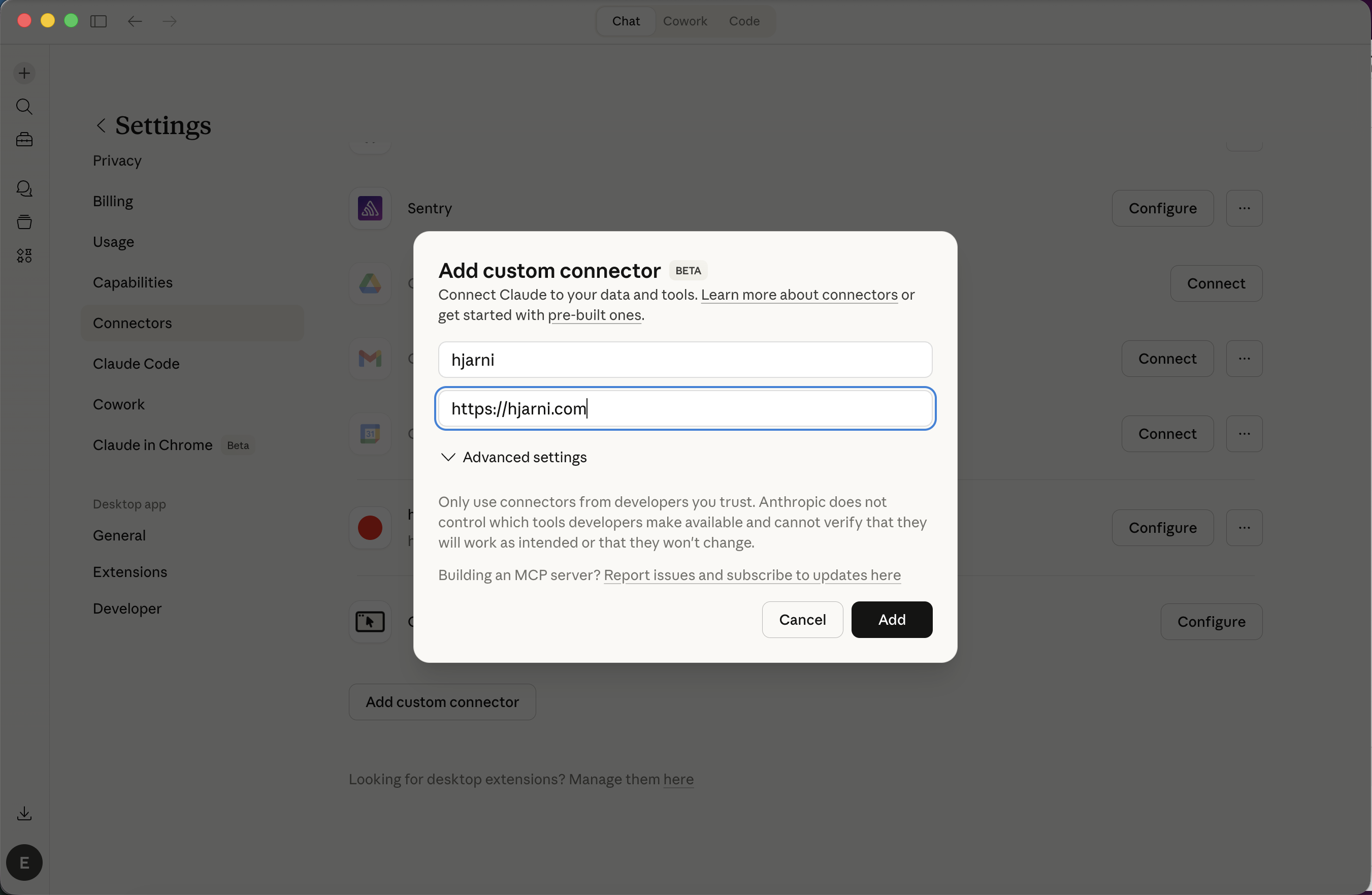Switch to the Cowork tab
The width and height of the screenshot is (1372, 895).
point(685,21)
